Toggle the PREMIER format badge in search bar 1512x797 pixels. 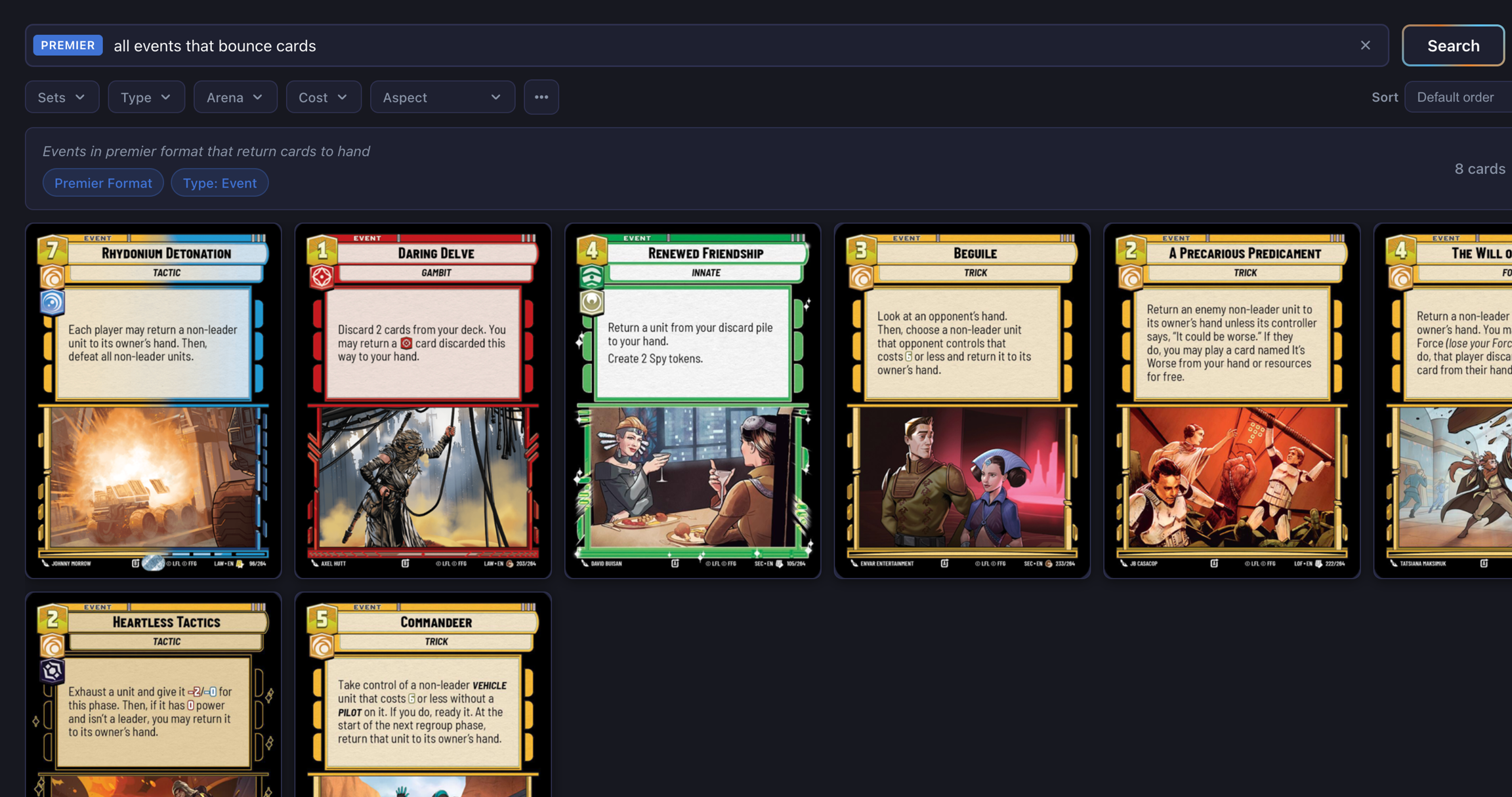coord(68,45)
